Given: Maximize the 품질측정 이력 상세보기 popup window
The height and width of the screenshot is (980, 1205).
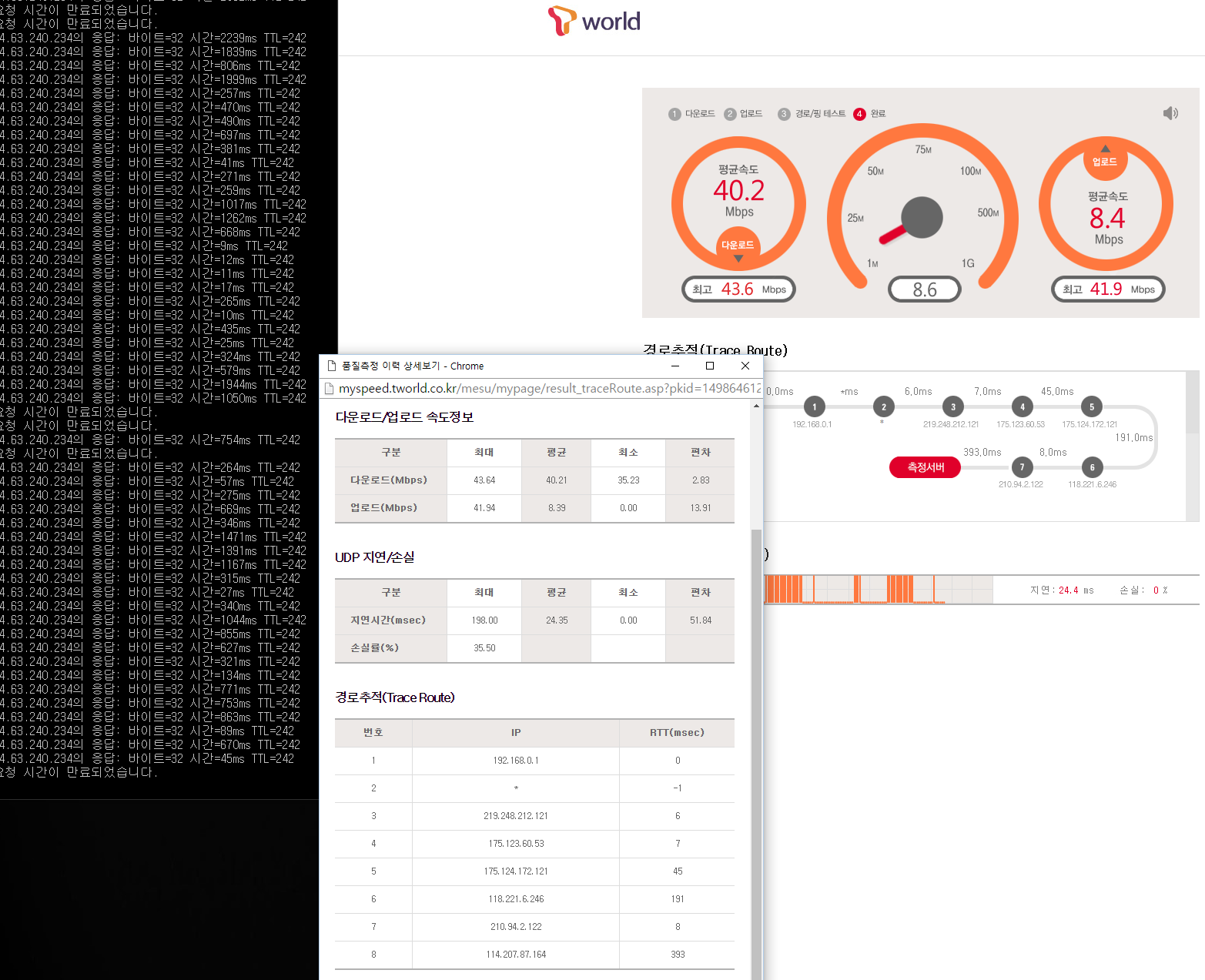Looking at the screenshot, I should coord(710,366).
